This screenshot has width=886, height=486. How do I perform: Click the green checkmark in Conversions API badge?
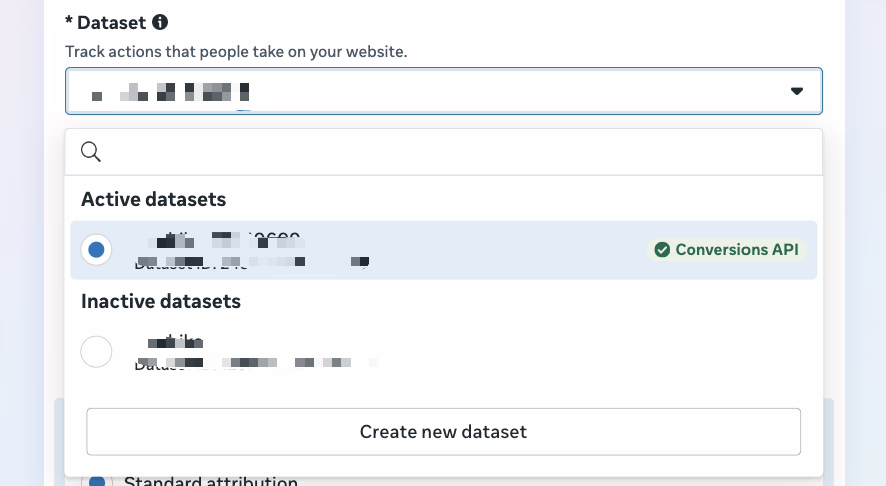pyautogui.click(x=661, y=250)
